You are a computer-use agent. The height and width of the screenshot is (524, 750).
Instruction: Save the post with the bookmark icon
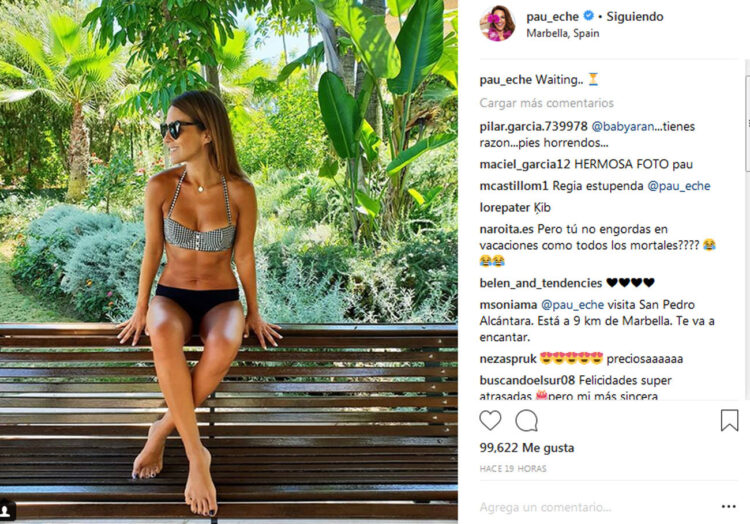[730, 420]
